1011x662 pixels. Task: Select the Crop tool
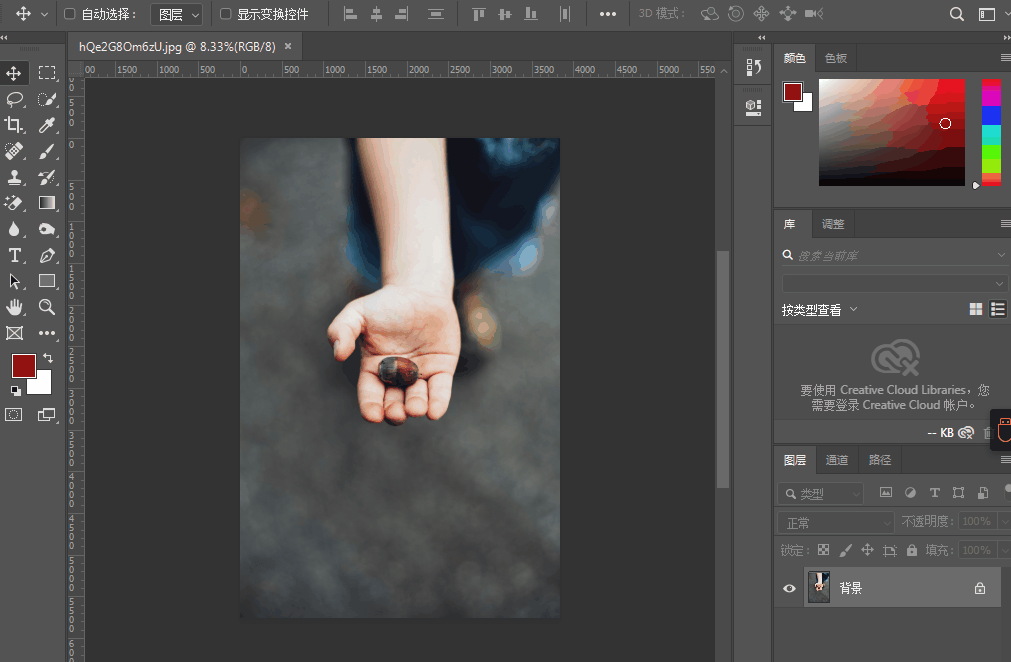15,125
